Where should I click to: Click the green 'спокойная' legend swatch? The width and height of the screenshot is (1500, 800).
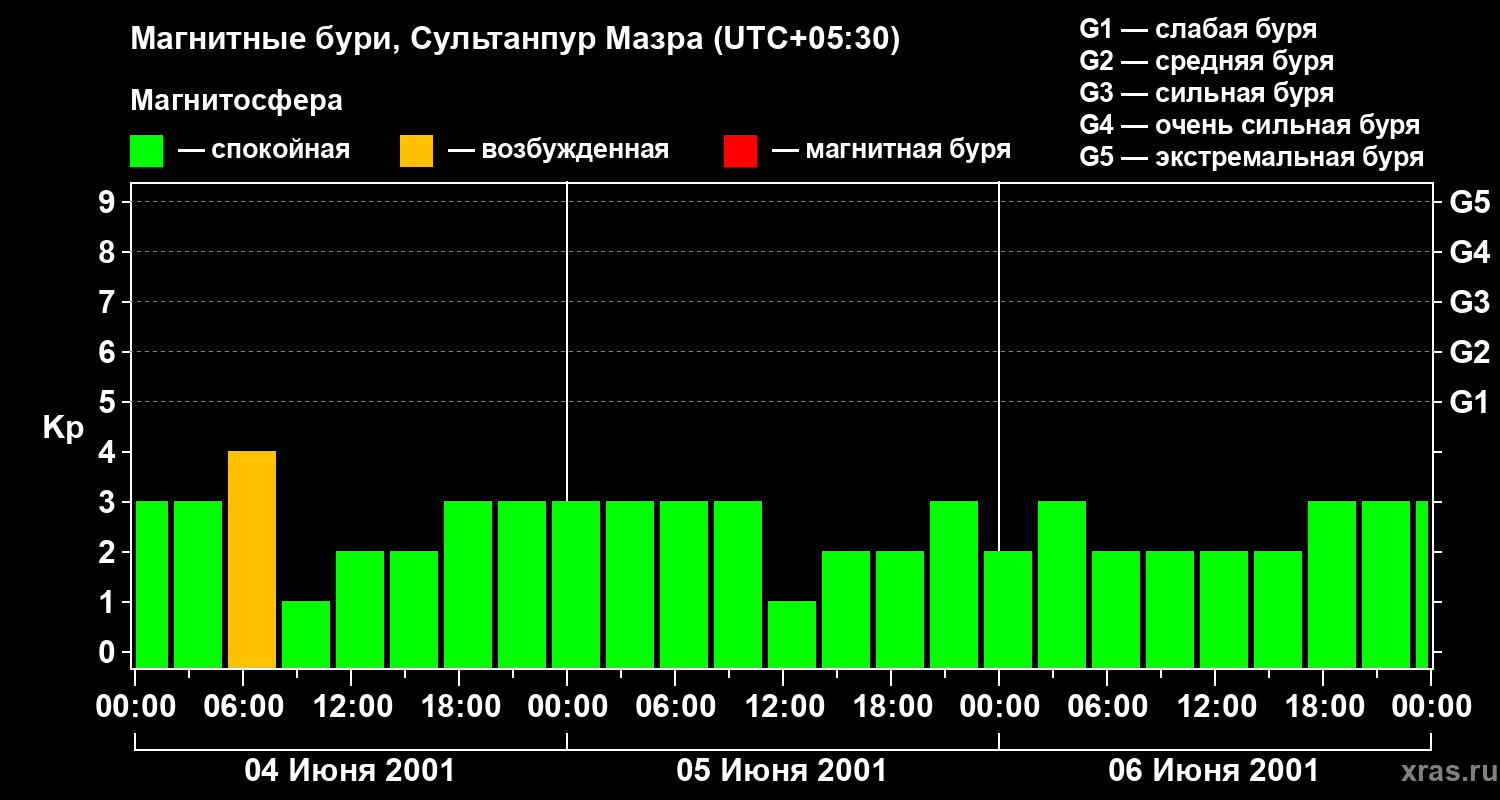click(147, 150)
